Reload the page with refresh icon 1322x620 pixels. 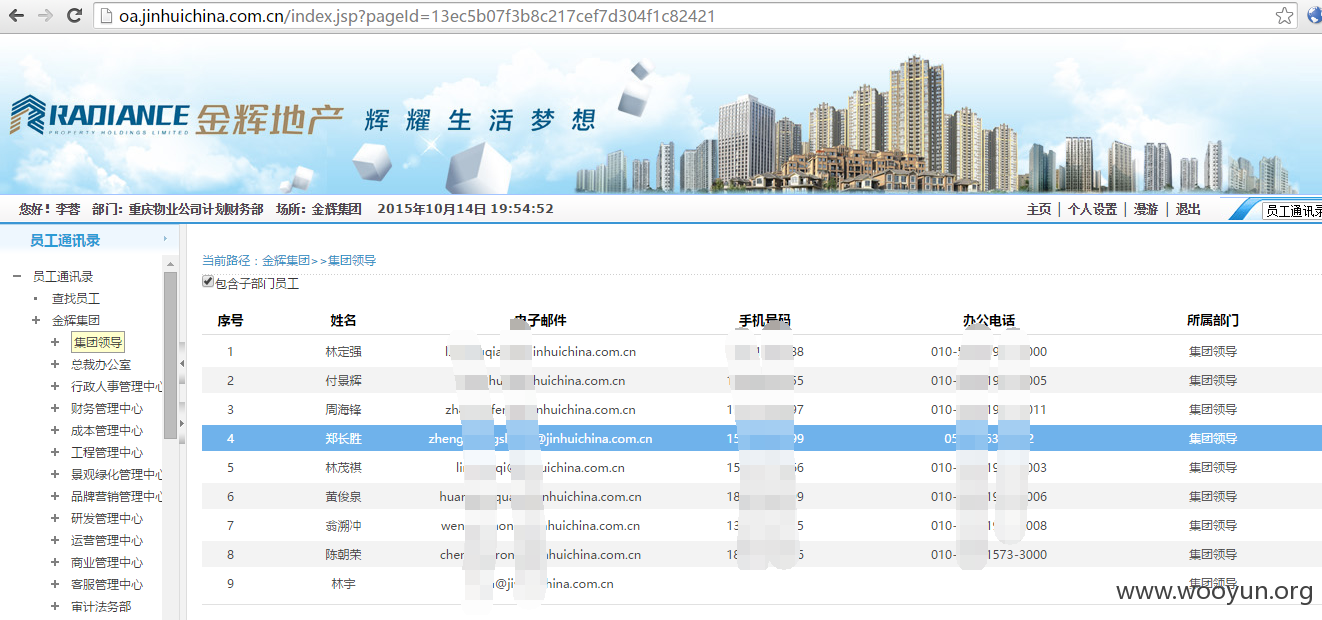click(x=74, y=16)
